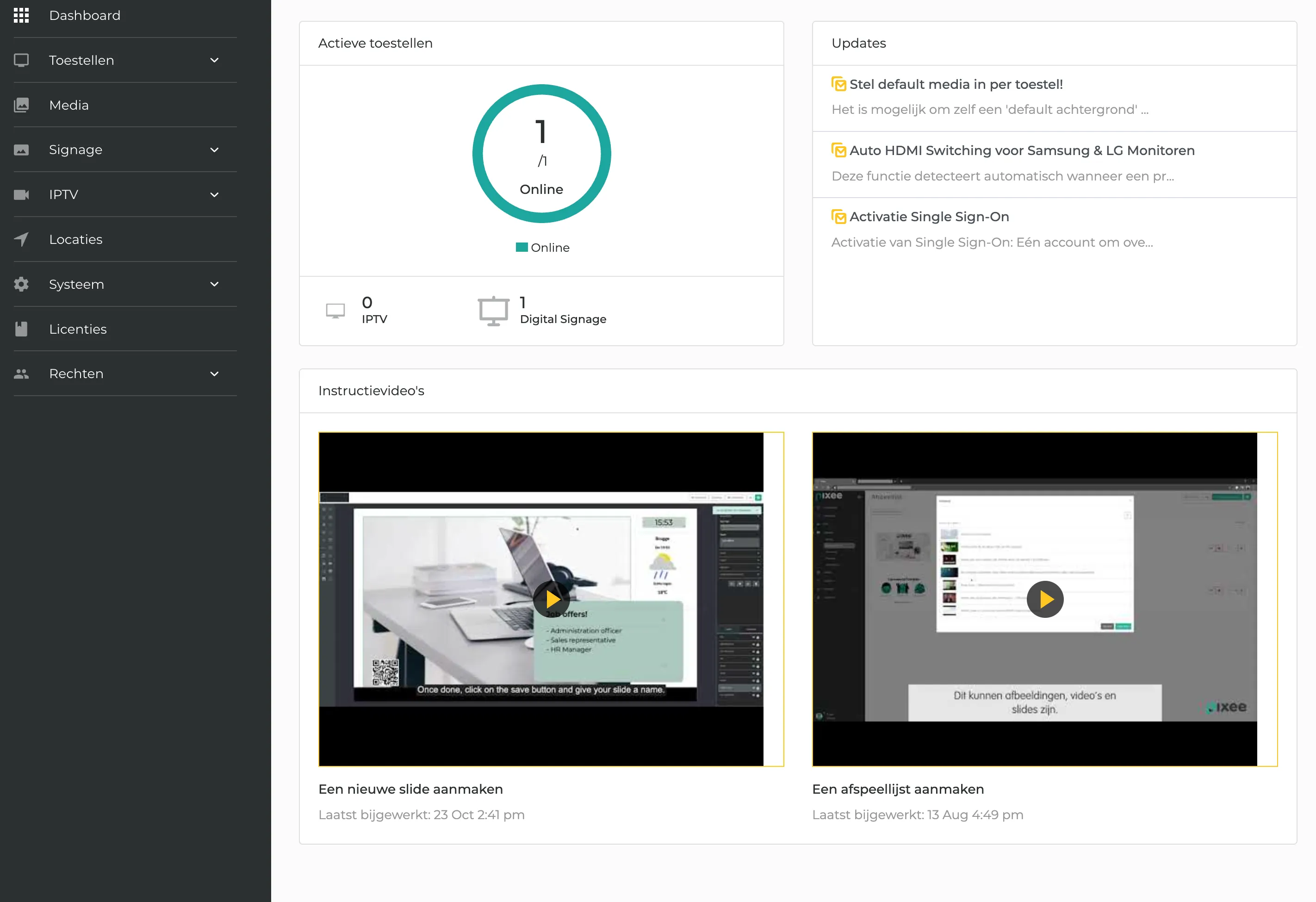
Task: Click the 'Een afspeellijst aanmaken' video thumbnail
Action: (x=1045, y=599)
